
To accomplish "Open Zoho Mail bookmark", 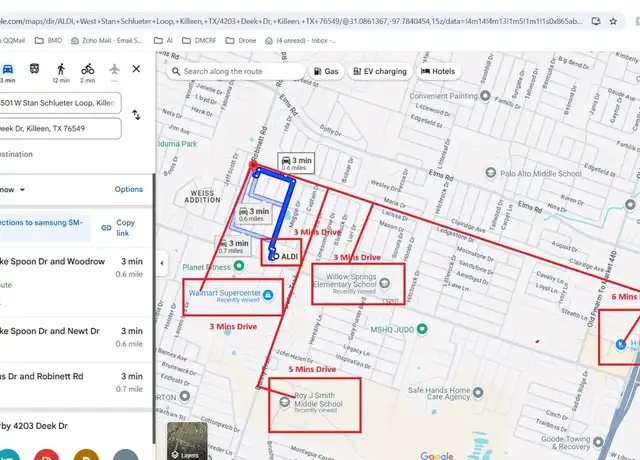I will (x=107, y=40).
